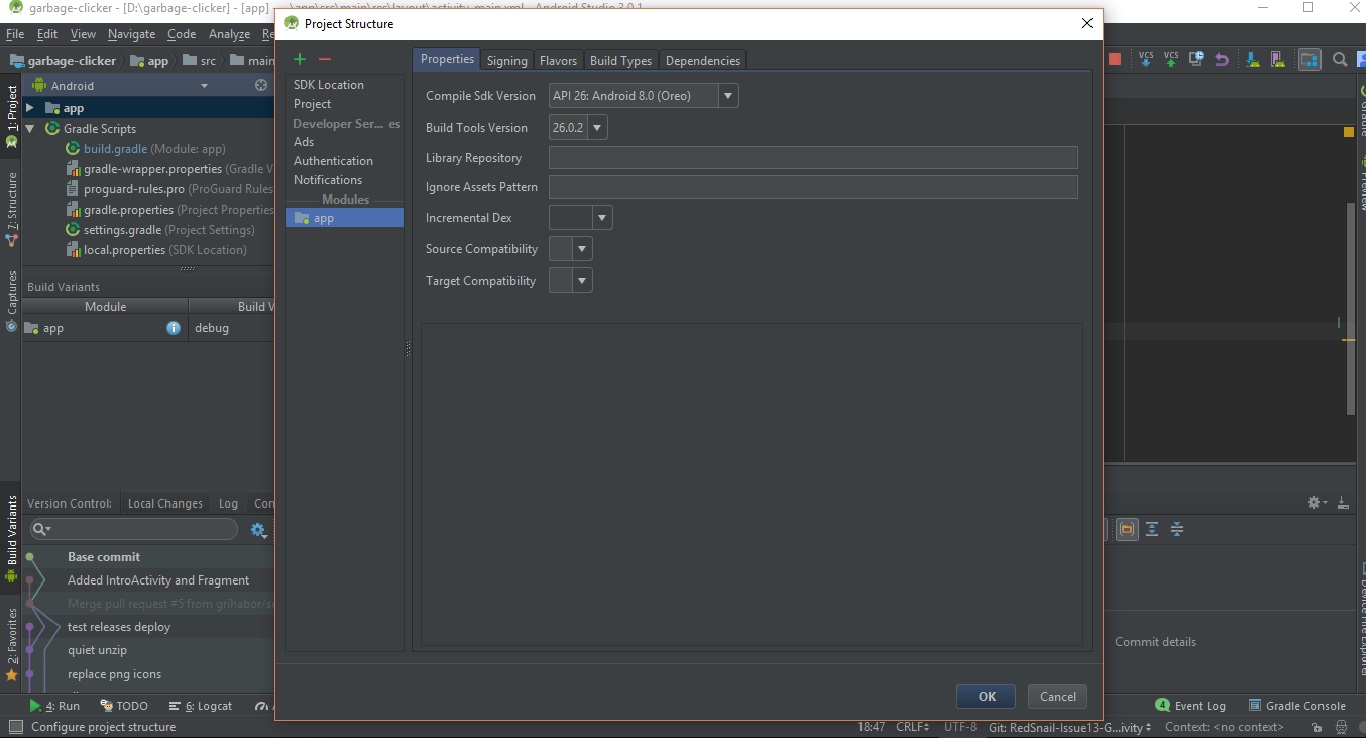Click highlighted Project Structure toolbar icon
Image resolution: width=1366 pixels, height=738 pixels.
[x=1309, y=60]
